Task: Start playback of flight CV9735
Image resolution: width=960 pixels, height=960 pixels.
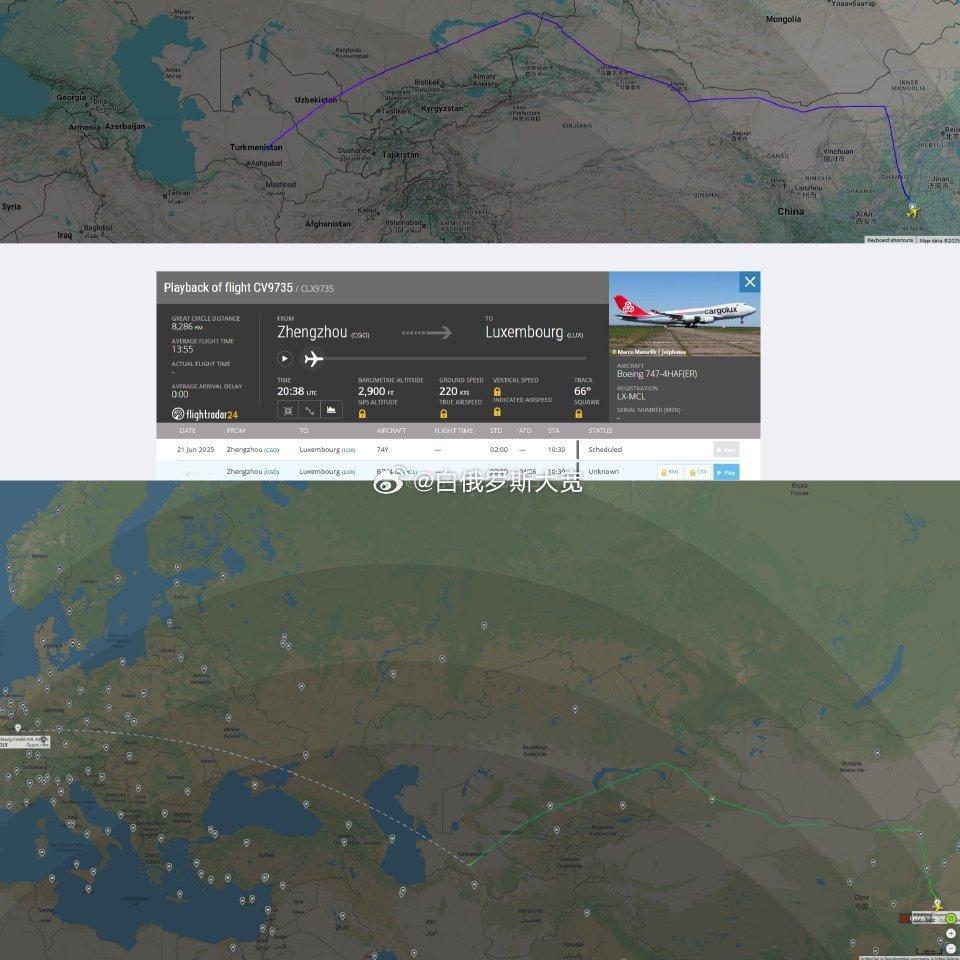Action: 285,359
